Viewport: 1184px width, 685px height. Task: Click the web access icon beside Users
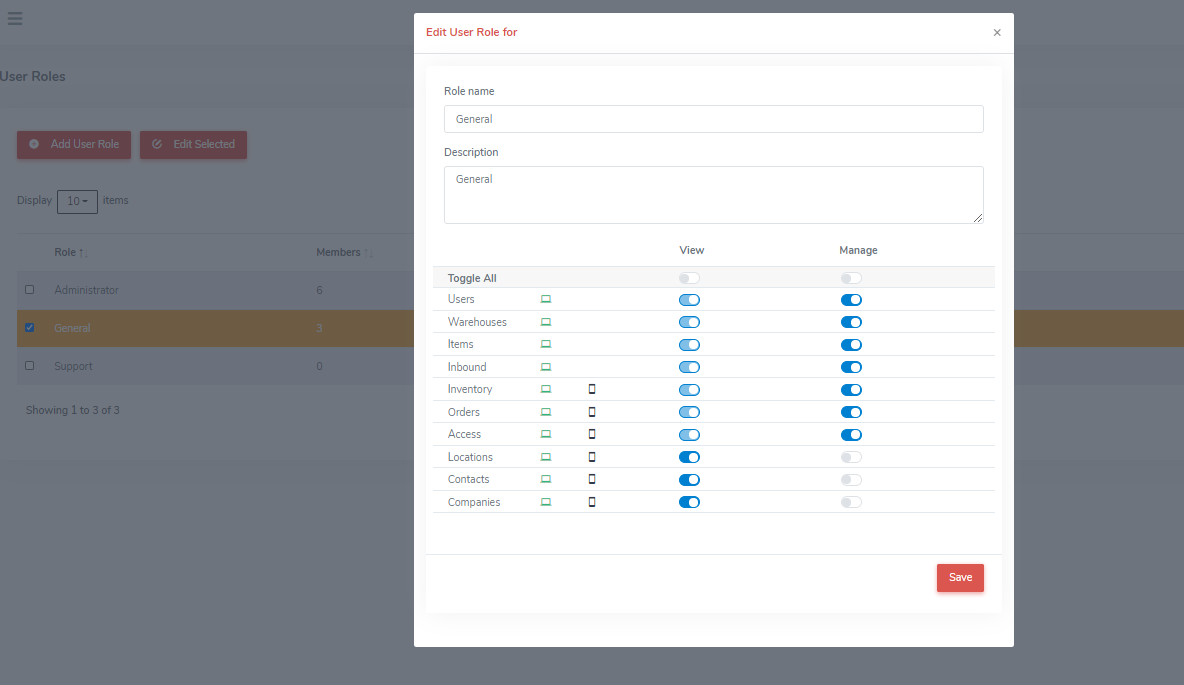click(x=546, y=299)
